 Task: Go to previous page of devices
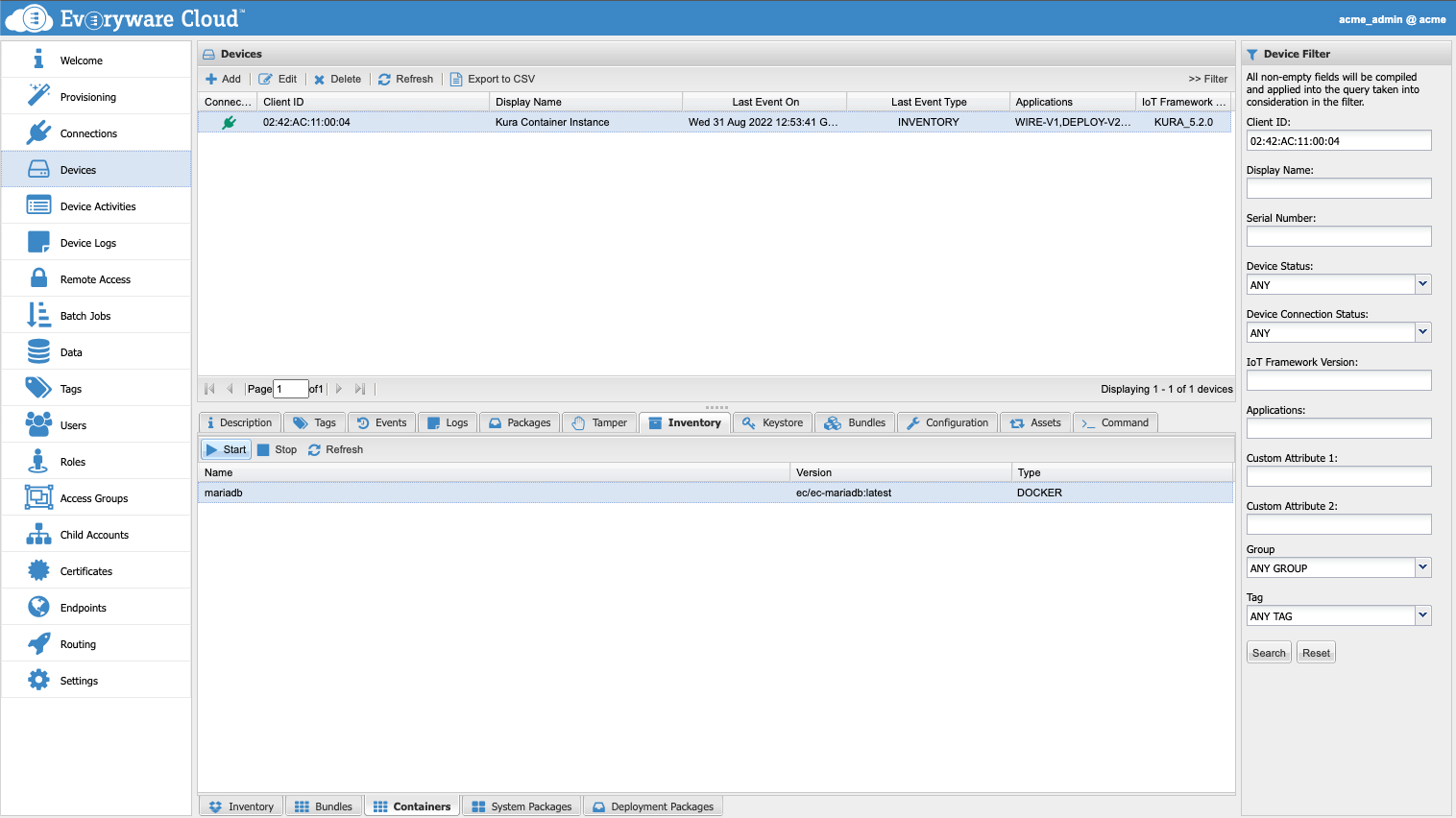(x=230, y=389)
